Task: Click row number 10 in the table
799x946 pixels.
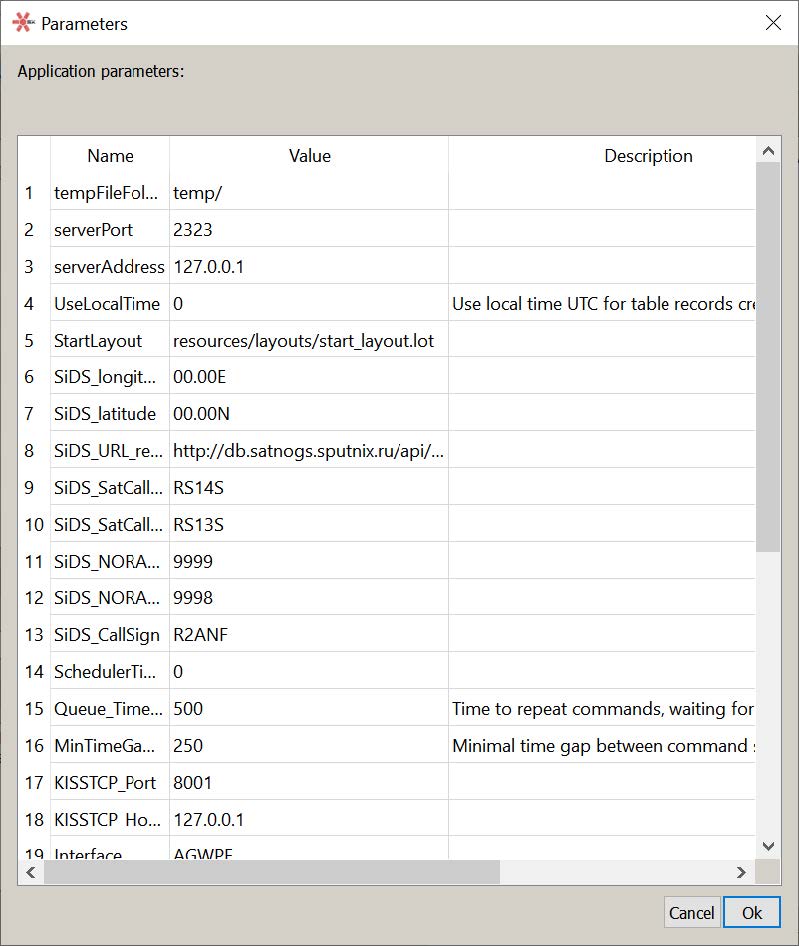Action: [33, 523]
